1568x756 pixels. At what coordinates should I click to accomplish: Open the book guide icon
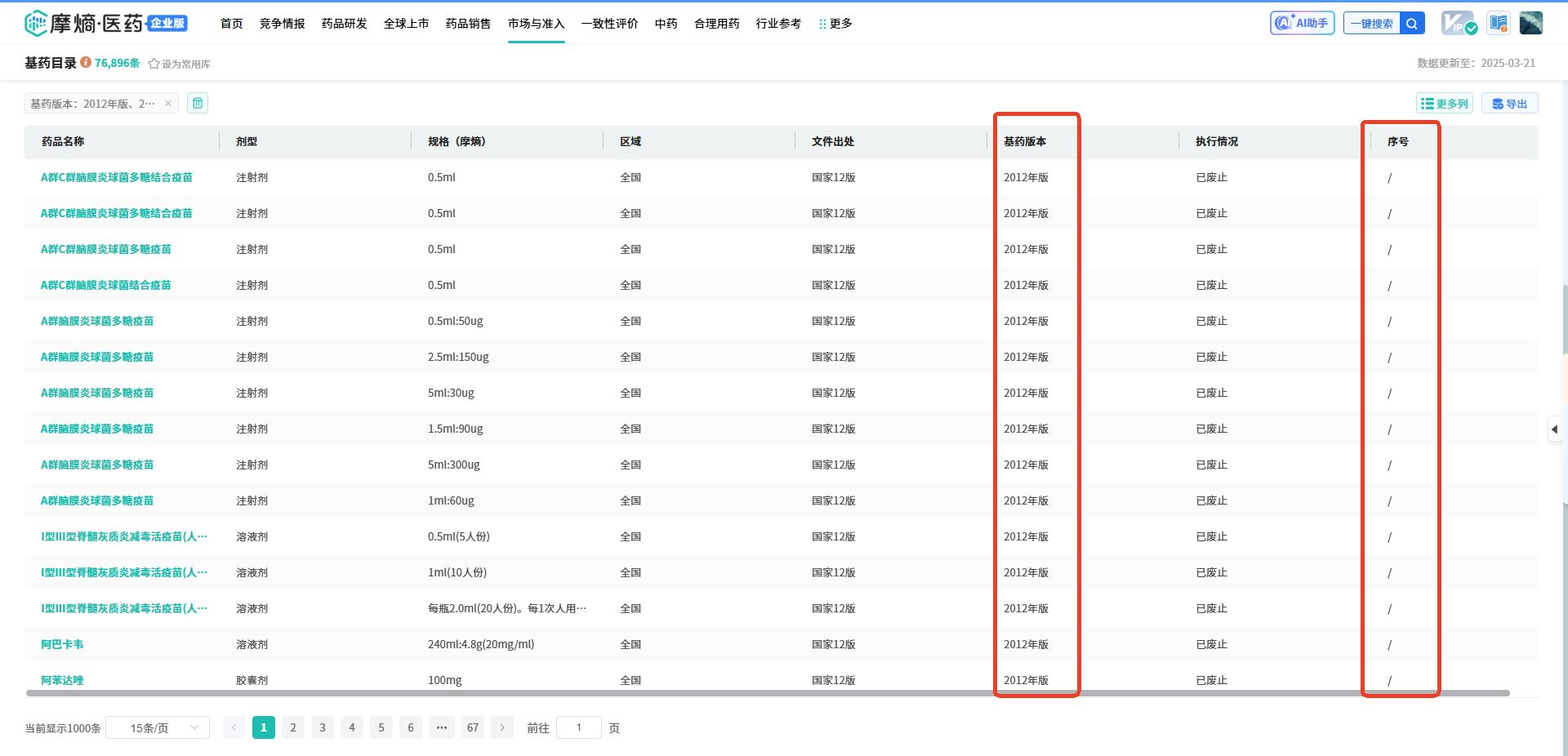tap(1499, 23)
